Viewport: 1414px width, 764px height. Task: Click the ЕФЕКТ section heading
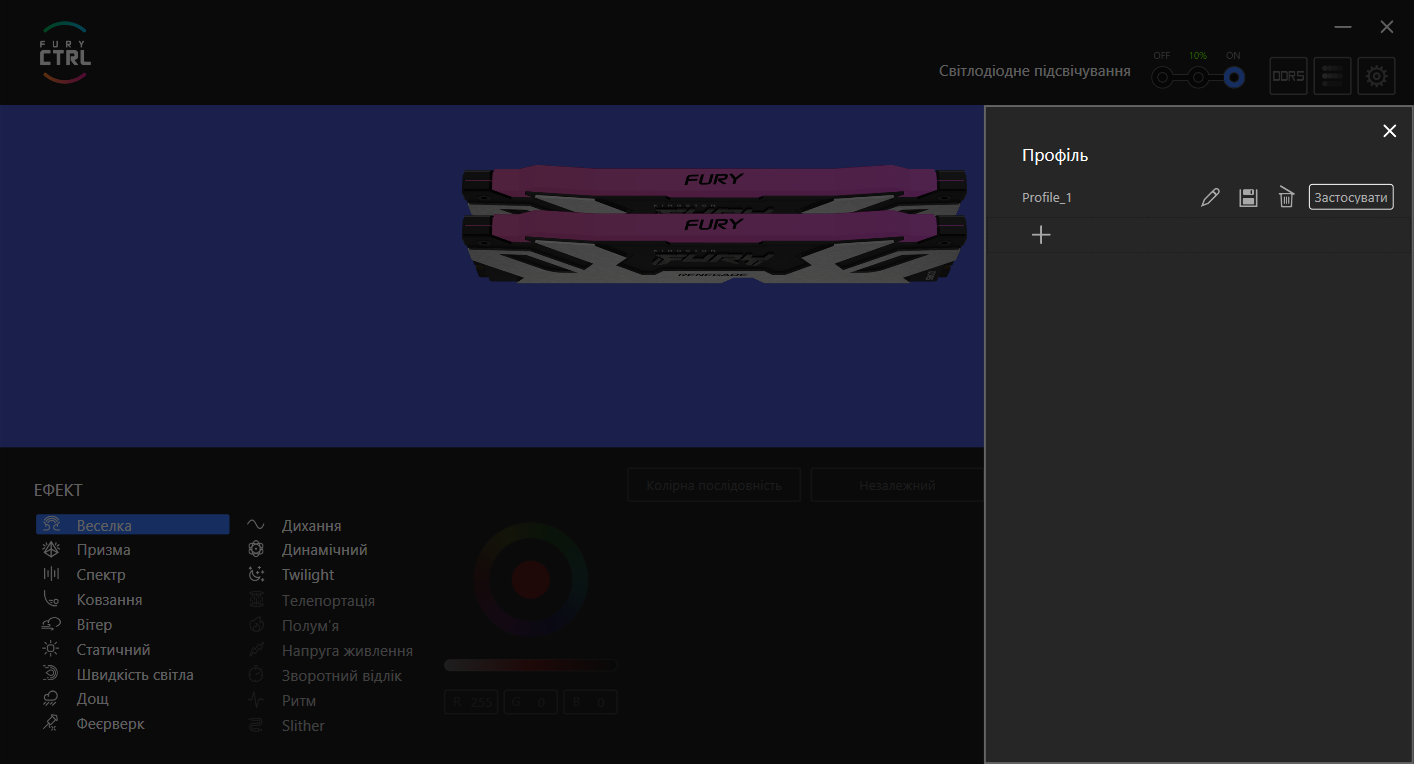[x=58, y=490]
